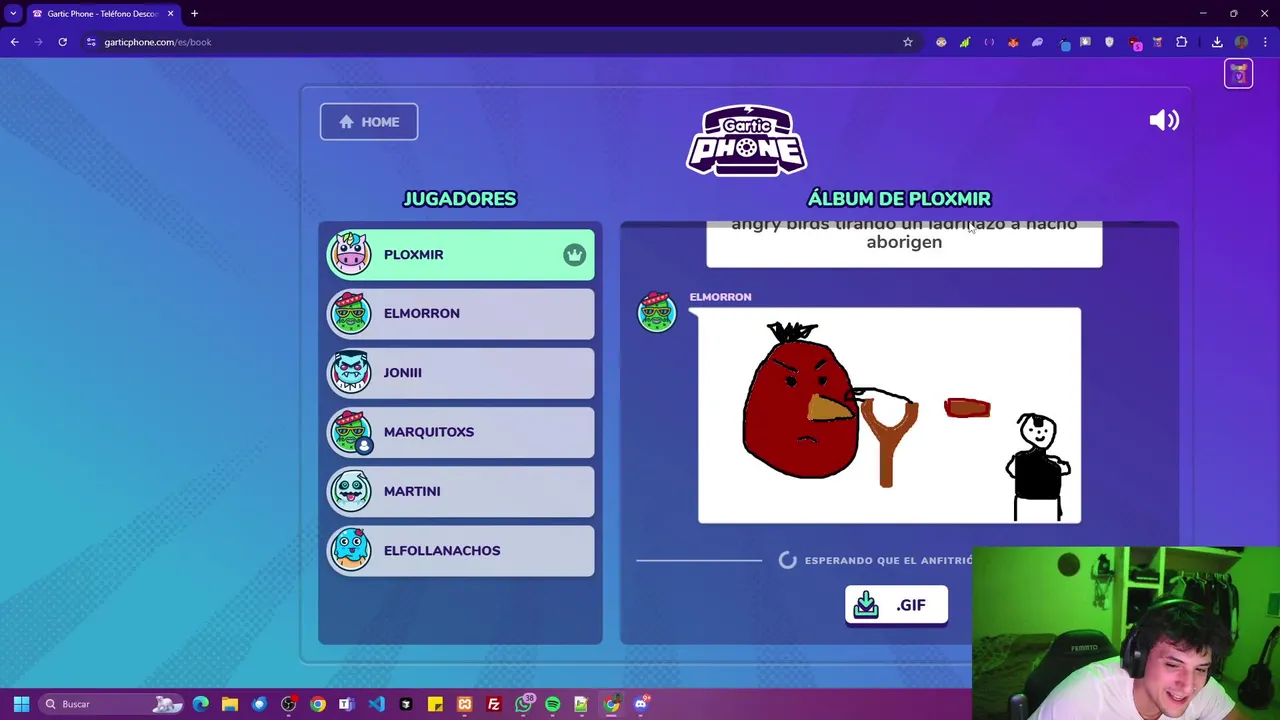The width and height of the screenshot is (1280, 720).
Task: Bookmark this page with the star icon
Action: click(908, 42)
